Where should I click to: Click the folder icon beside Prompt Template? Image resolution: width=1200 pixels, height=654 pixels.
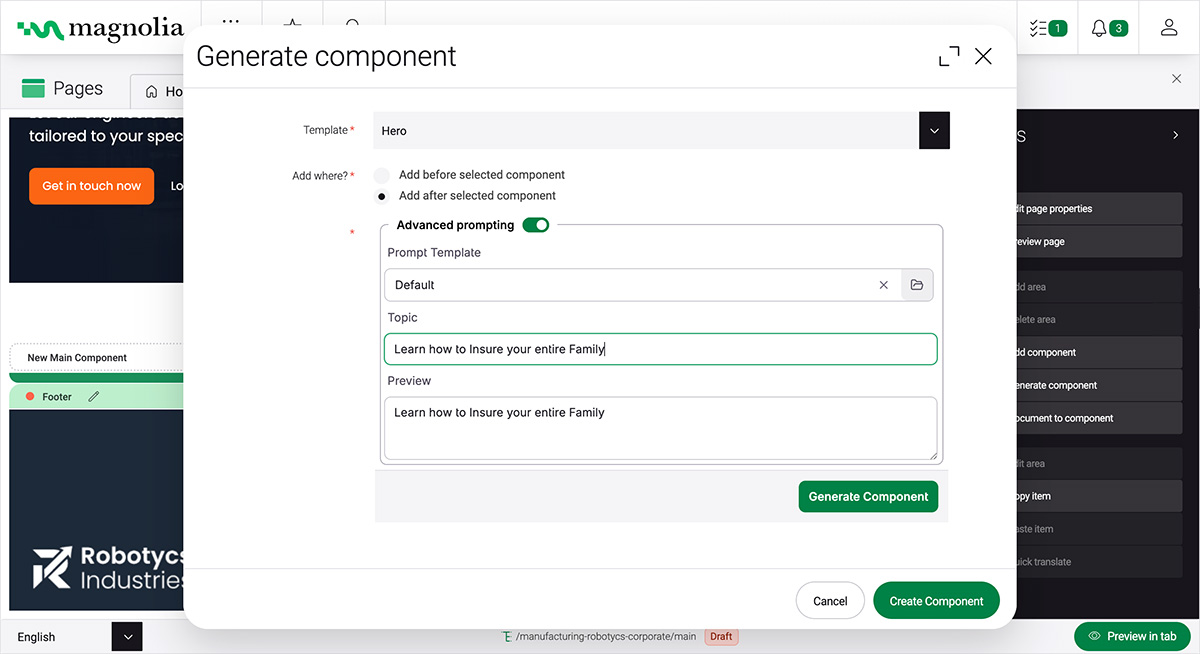[x=917, y=285]
